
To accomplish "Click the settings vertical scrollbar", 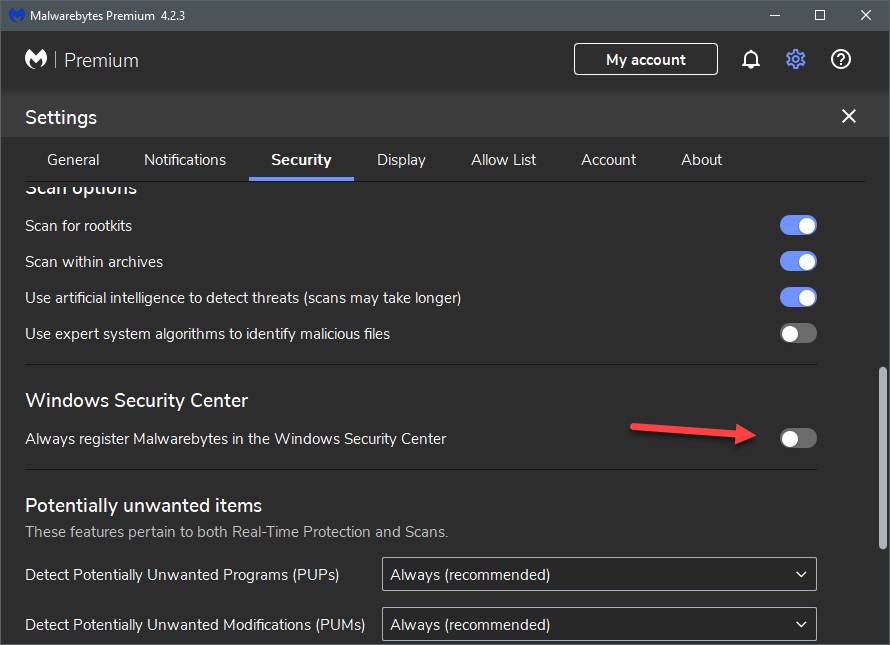I will tap(883, 458).
